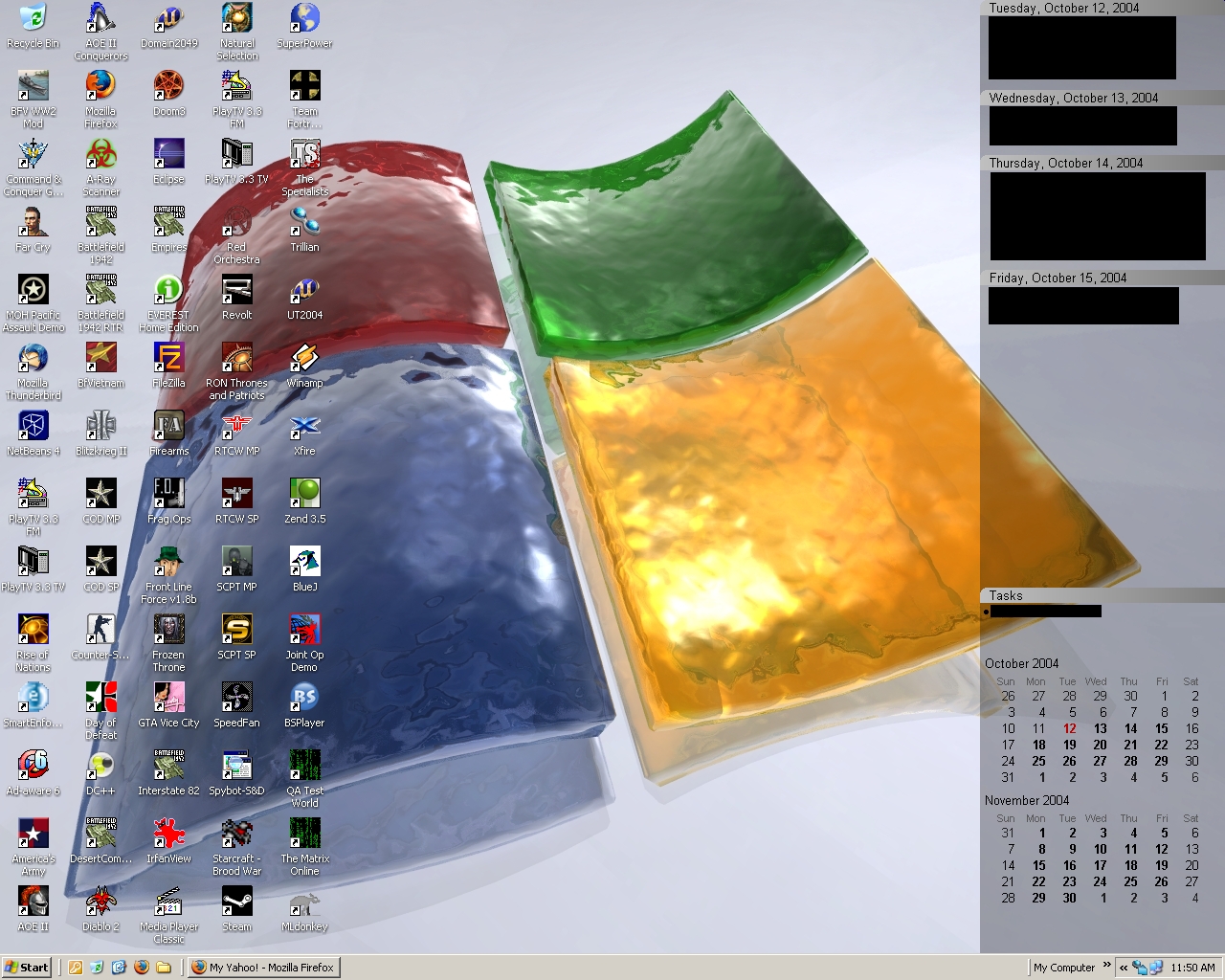
Task: Open the UT2004 desktop shortcut
Action: pyautogui.click(x=304, y=298)
